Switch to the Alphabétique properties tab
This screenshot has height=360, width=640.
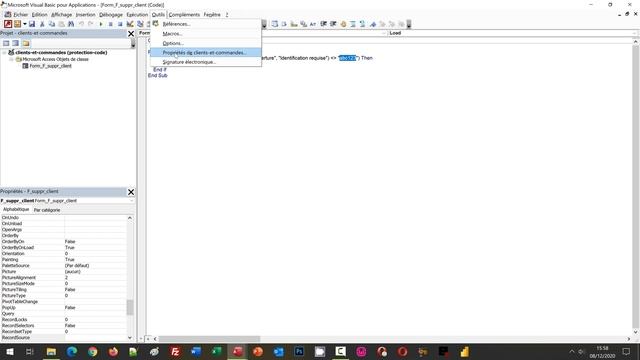[16, 209]
